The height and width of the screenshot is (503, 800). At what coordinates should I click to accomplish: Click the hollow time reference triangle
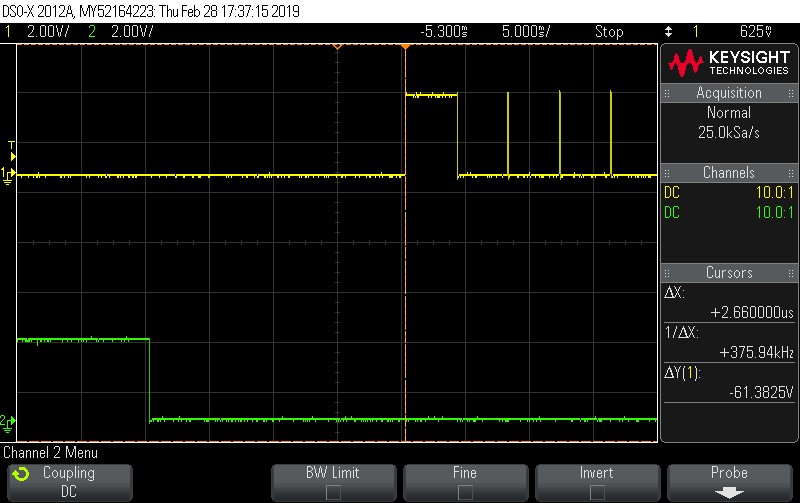[x=338, y=47]
